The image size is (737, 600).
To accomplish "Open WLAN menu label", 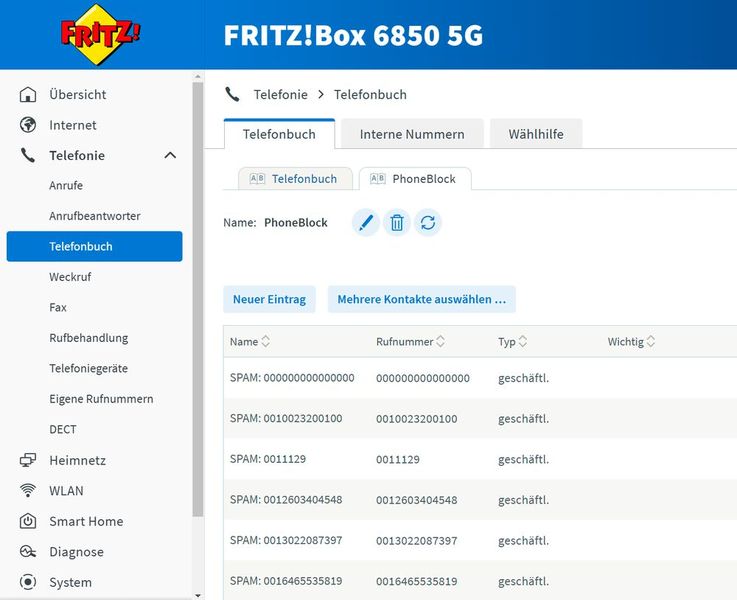I will (x=66, y=491).
